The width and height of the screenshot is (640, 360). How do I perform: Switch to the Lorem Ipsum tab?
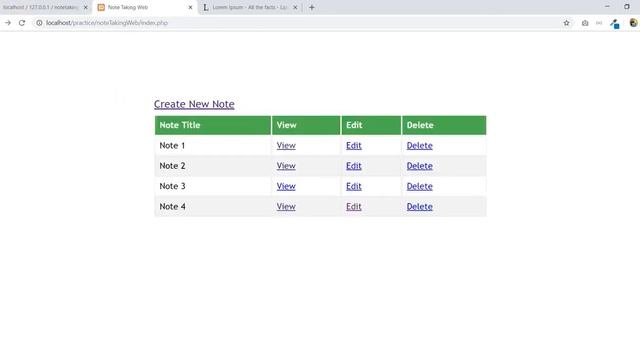pyautogui.click(x=249, y=7)
